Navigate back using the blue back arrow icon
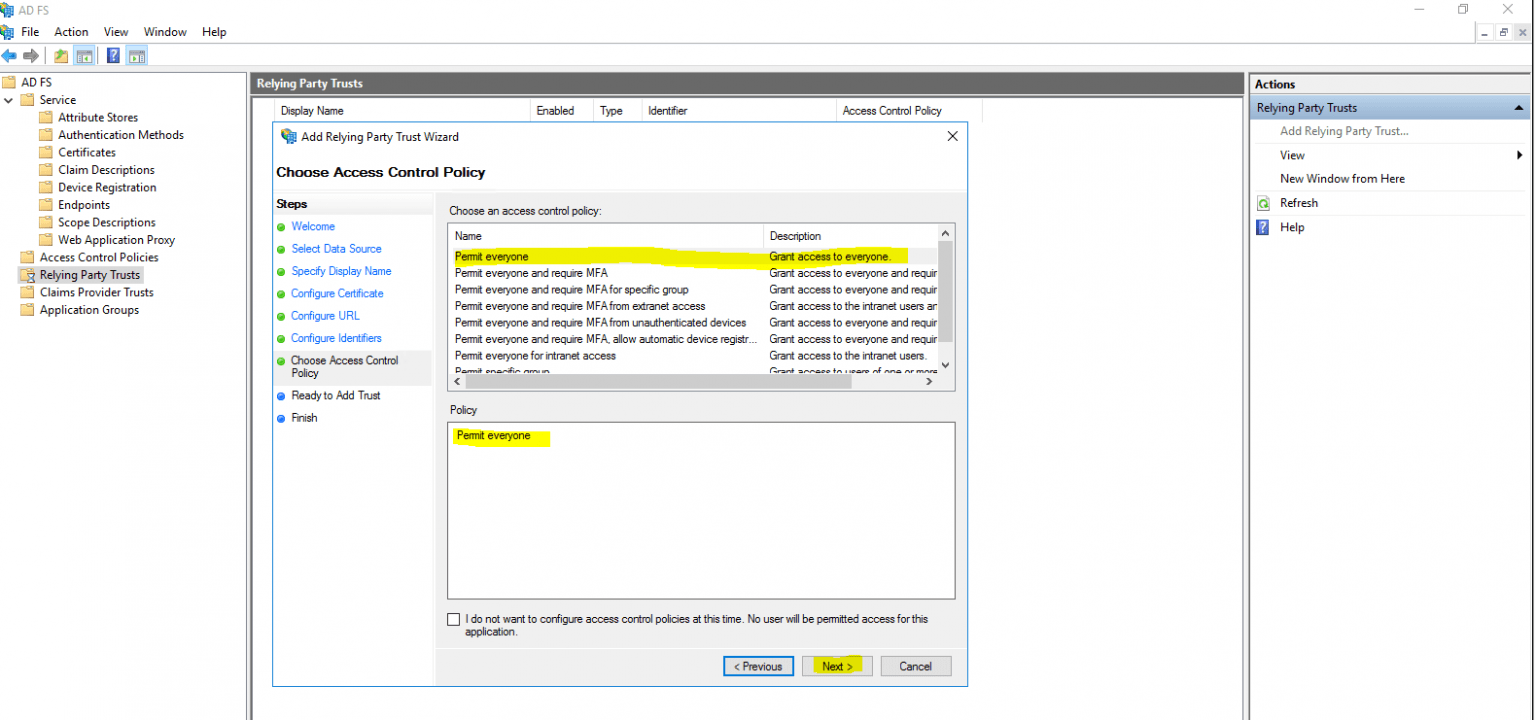 [10, 55]
